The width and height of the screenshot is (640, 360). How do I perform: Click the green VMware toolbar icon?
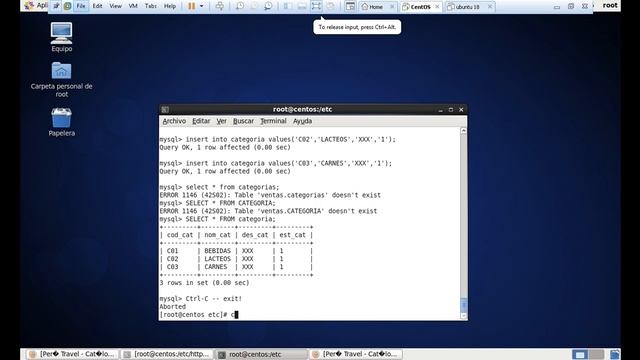pos(67,6)
